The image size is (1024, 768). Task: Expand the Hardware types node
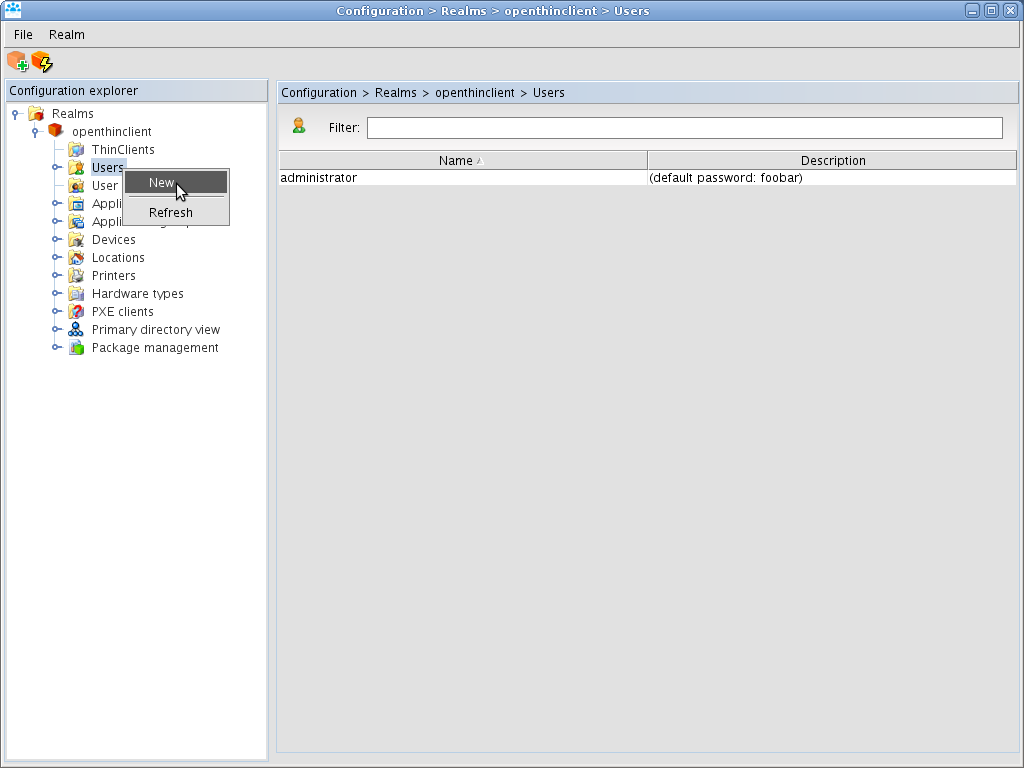(x=57, y=294)
